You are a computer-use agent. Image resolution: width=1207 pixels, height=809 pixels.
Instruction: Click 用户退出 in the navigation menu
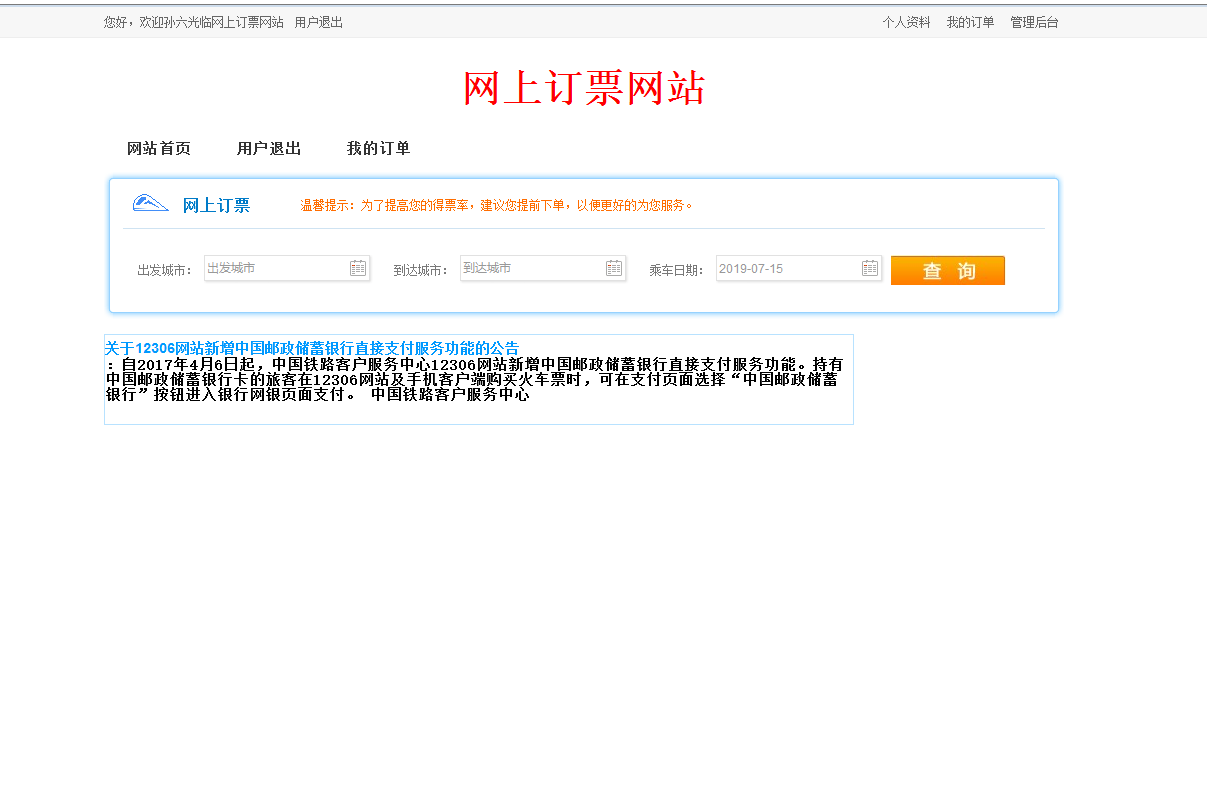(x=268, y=148)
